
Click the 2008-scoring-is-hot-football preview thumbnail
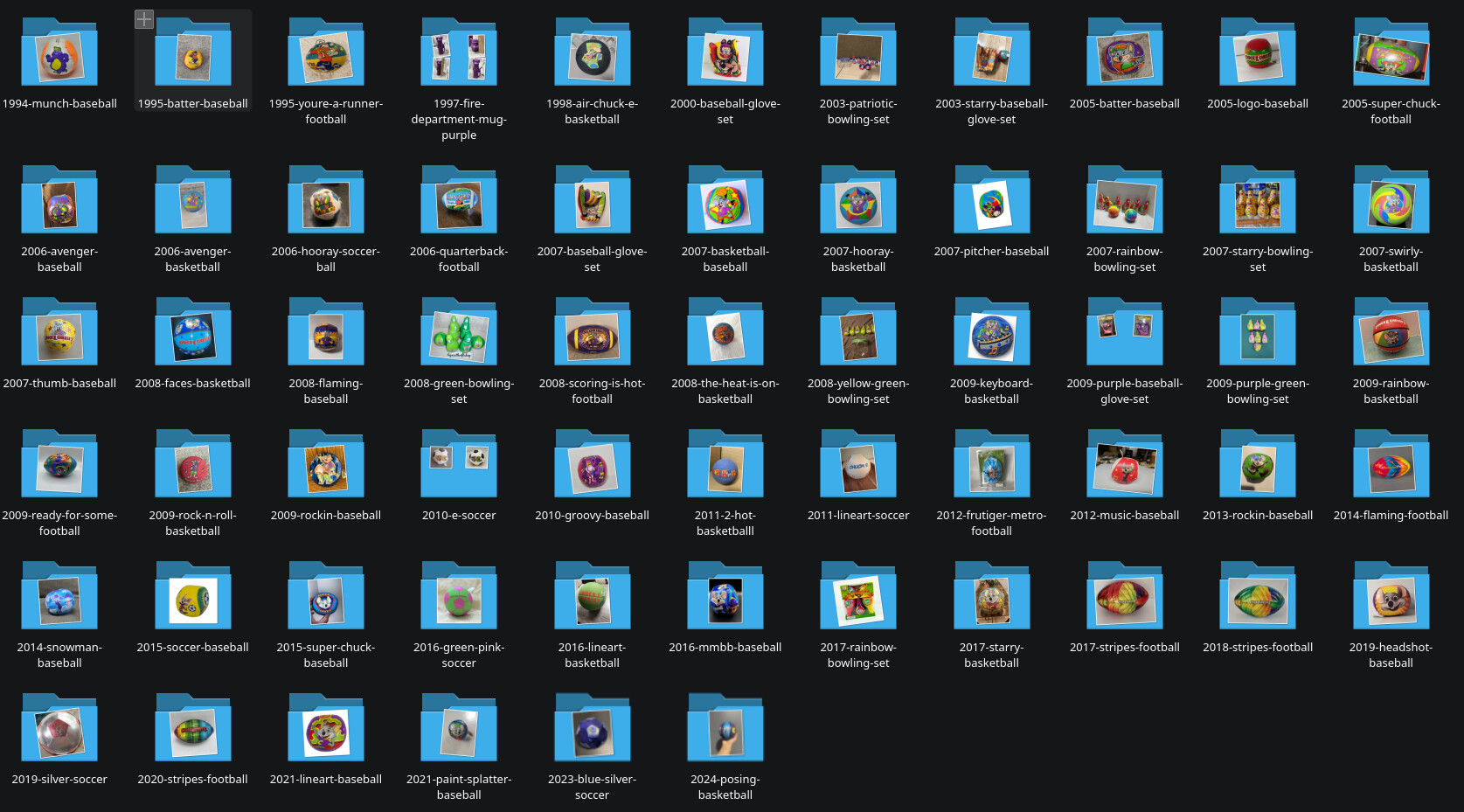[x=592, y=337]
